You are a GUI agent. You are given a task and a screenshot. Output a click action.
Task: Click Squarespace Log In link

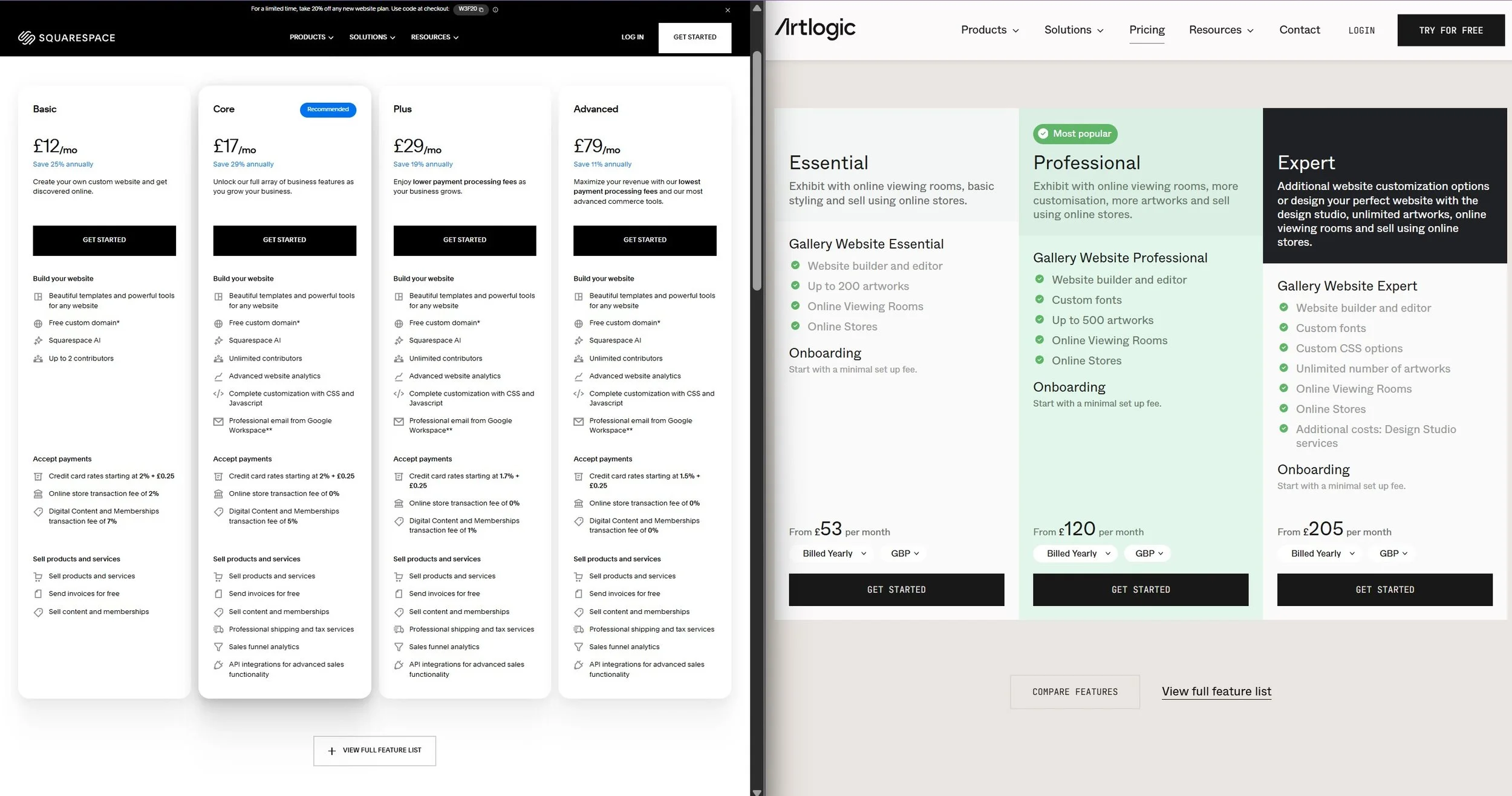coord(632,38)
